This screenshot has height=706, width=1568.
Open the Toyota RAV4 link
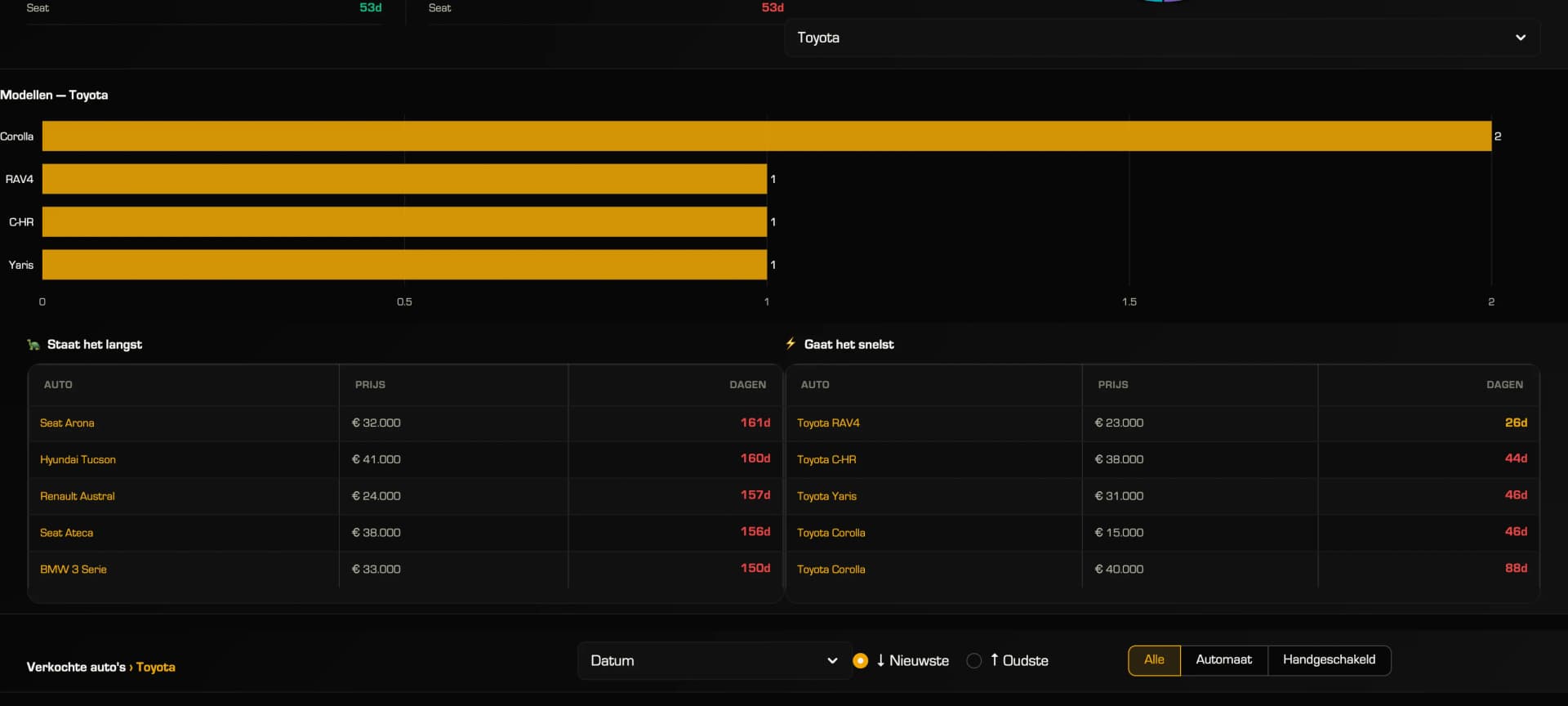tap(827, 423)
